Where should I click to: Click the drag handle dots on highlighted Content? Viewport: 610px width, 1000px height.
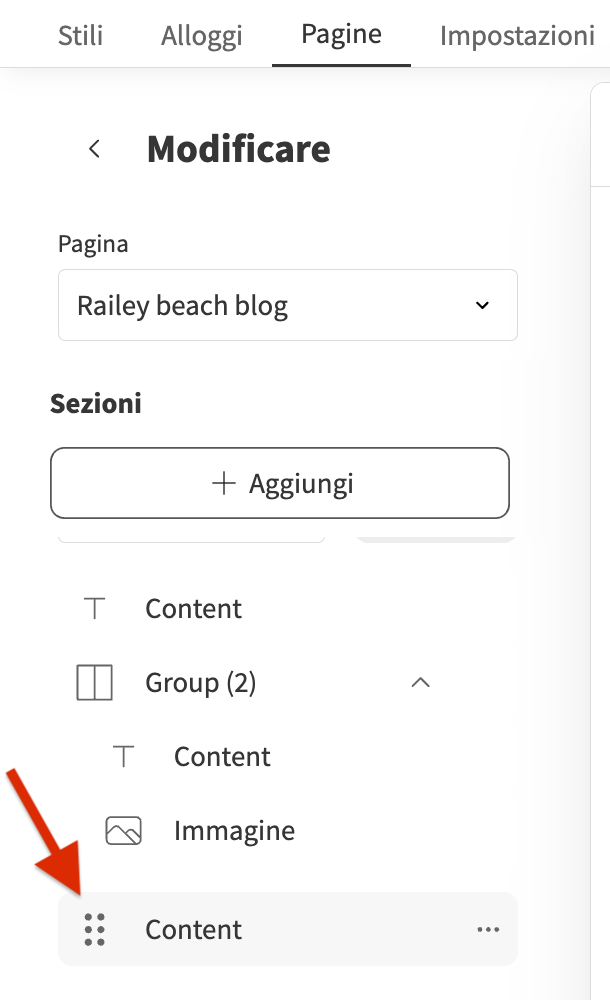[94, 929]
